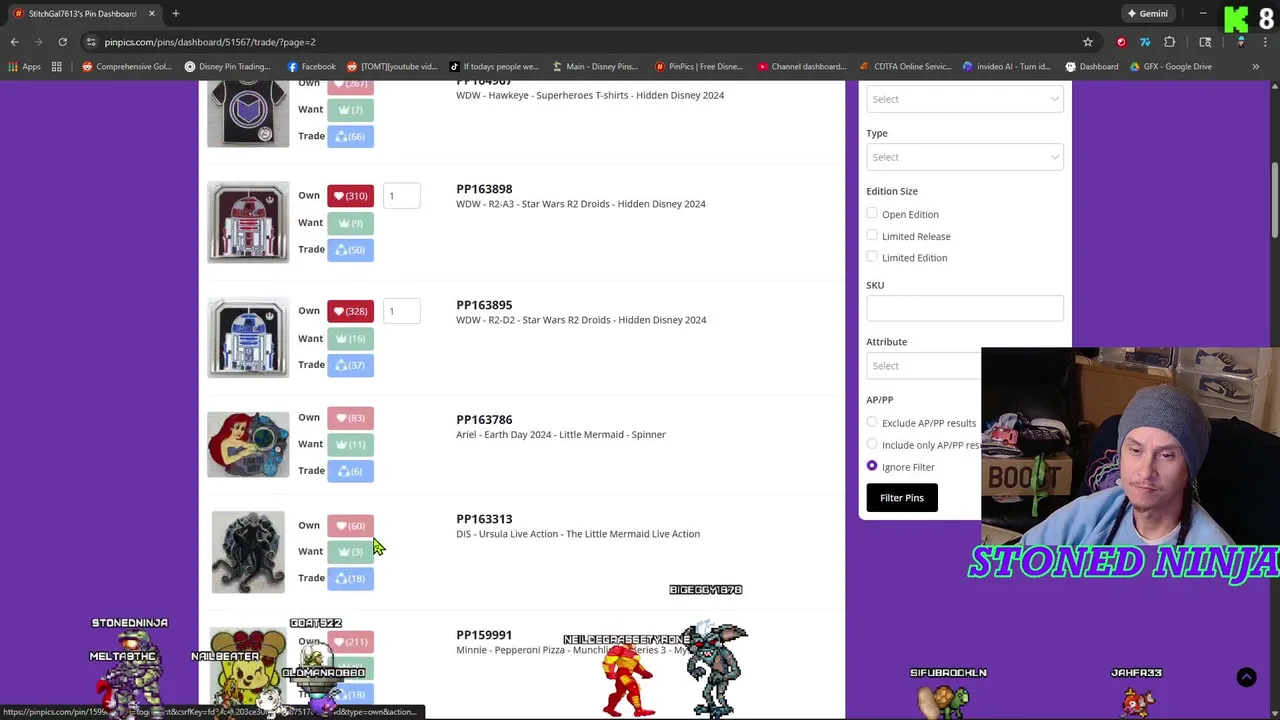Open the GFX - Google Drive bookmark
Image resolution: width=1280 pixels, height=720 pixels.
click(1170, 67)
